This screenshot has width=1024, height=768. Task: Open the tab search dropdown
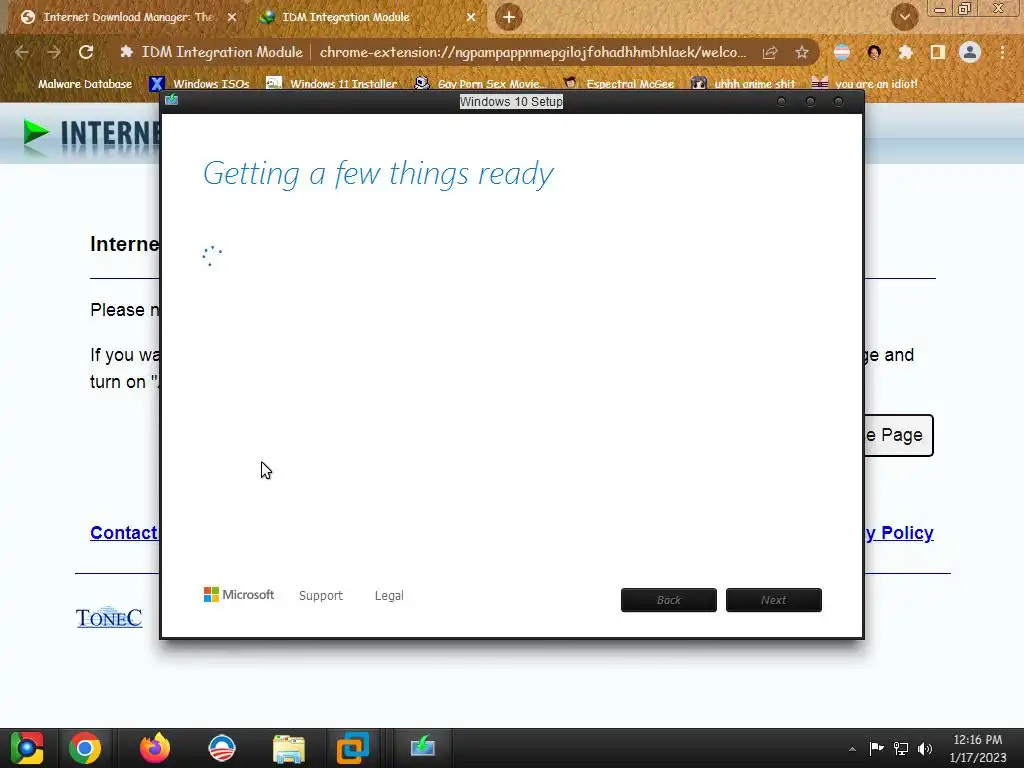(x=904, y=17)
